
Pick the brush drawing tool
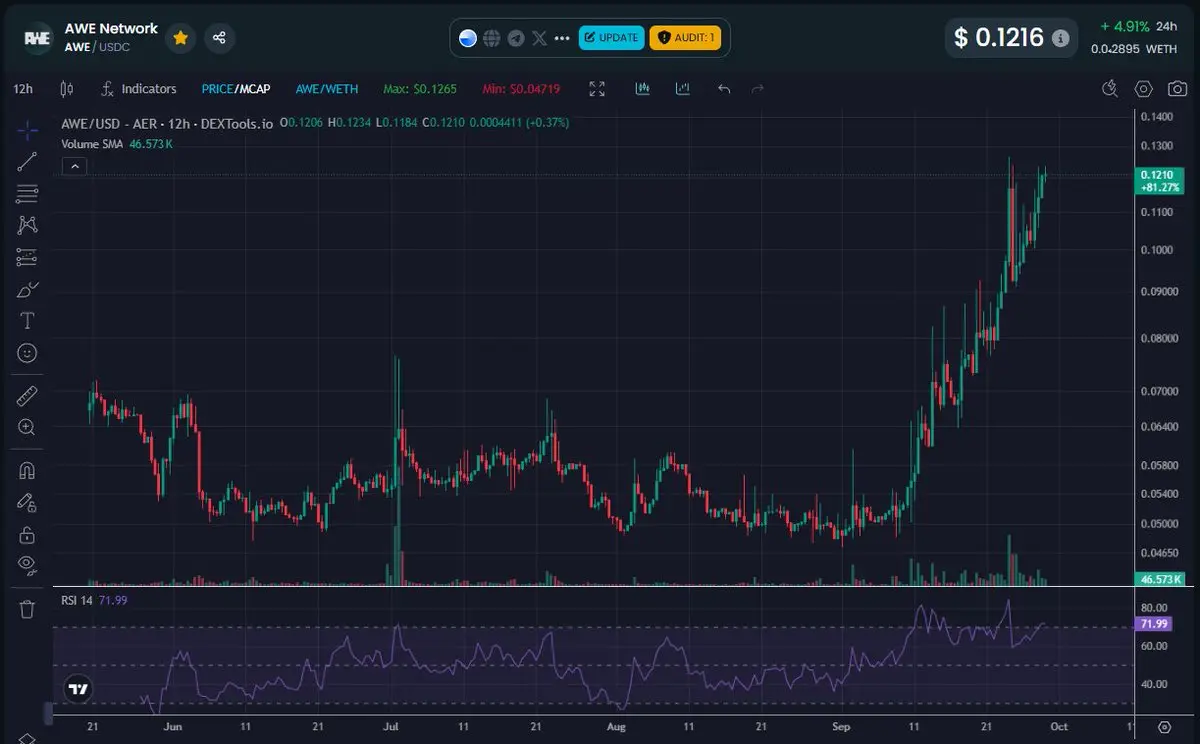pos(27,291)
